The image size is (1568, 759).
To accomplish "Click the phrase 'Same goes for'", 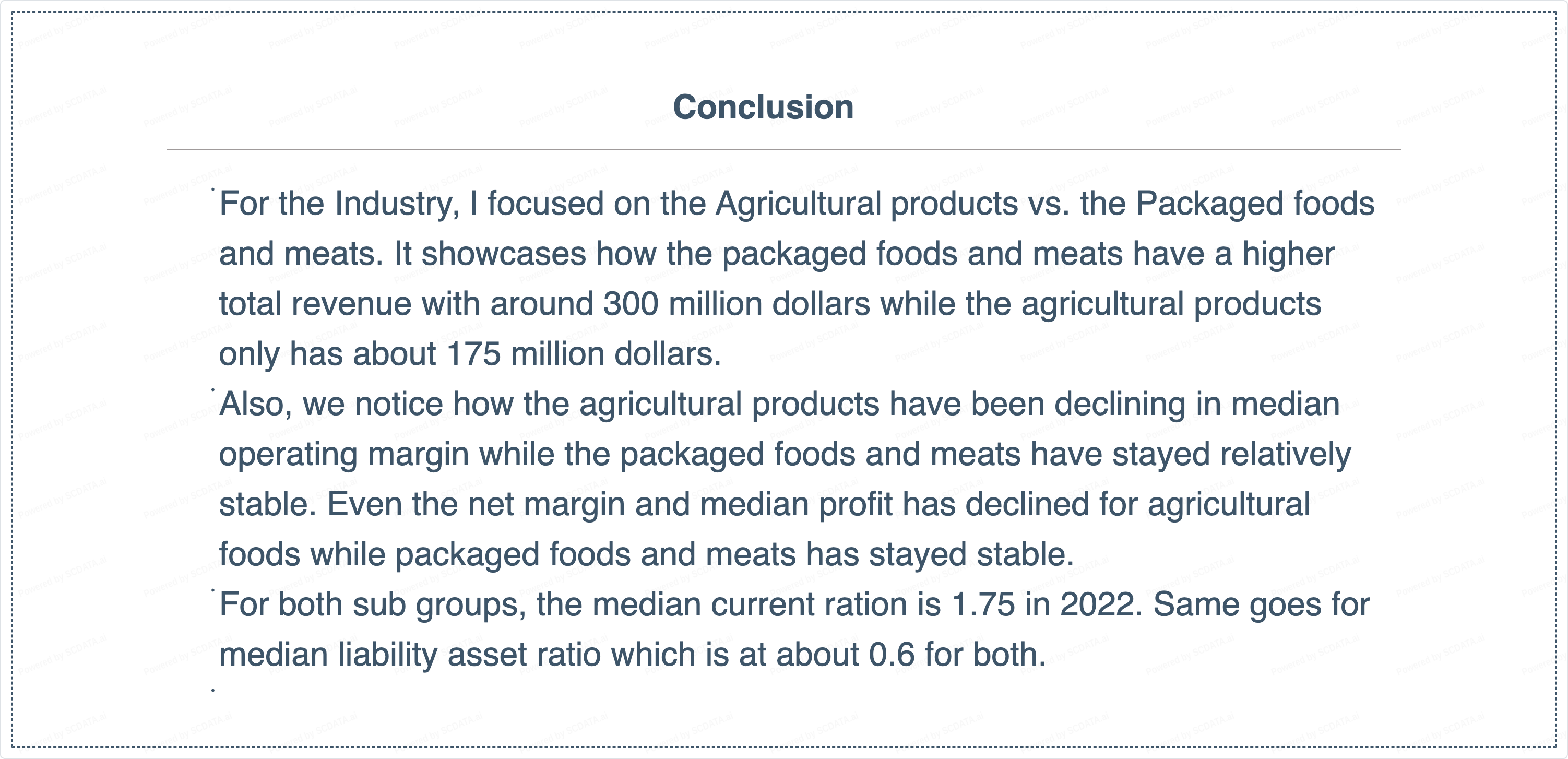I will point(1261,605).
